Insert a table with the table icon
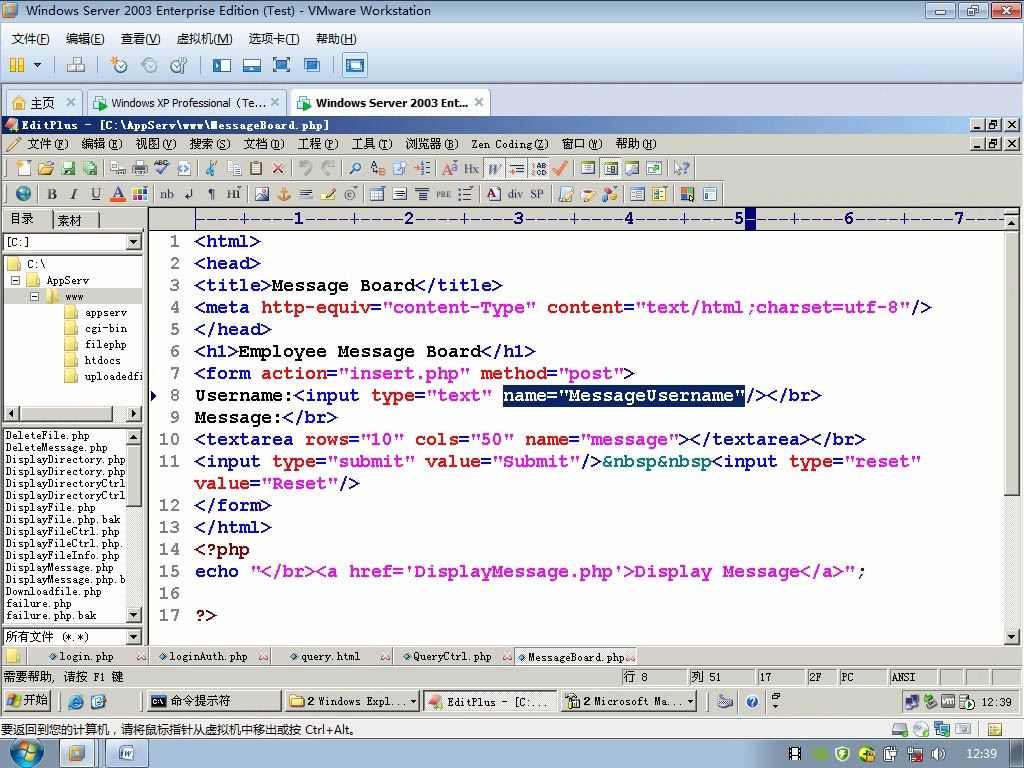The height and width of the screenshot is (768, 1024). (377, 194)
